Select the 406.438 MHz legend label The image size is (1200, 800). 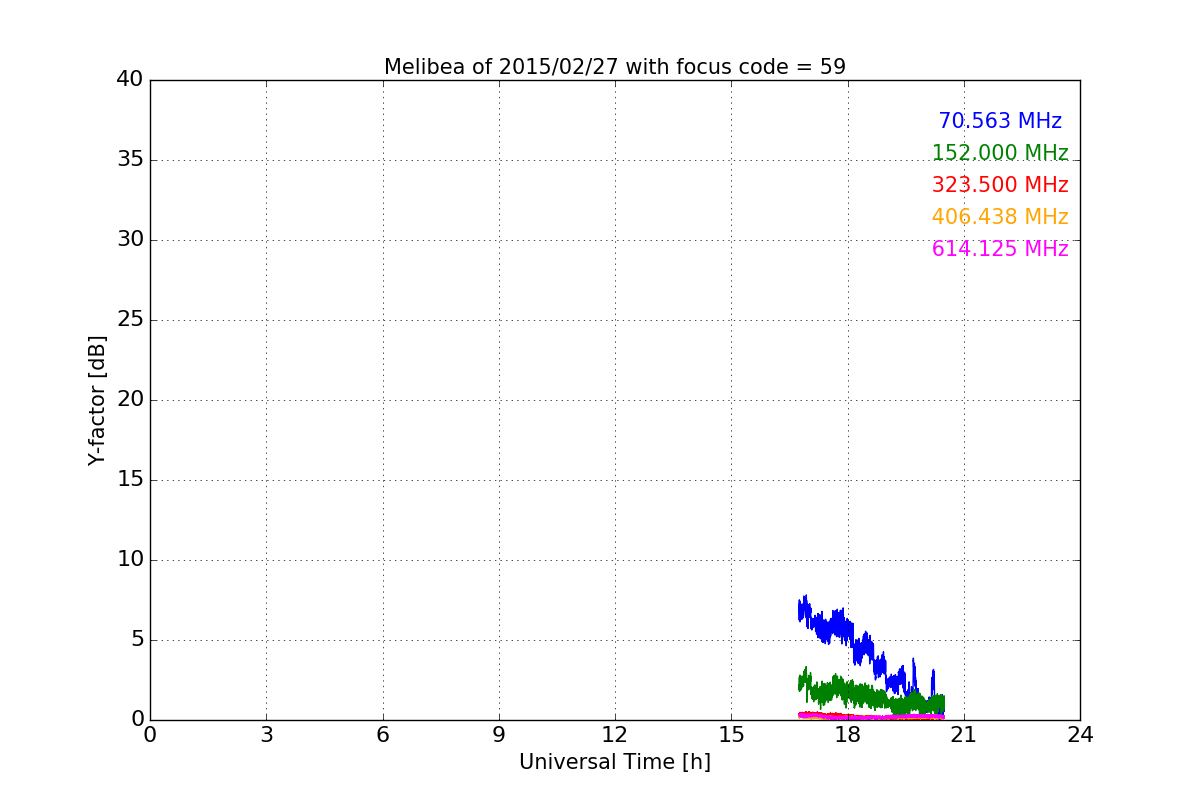point(1000,217)
